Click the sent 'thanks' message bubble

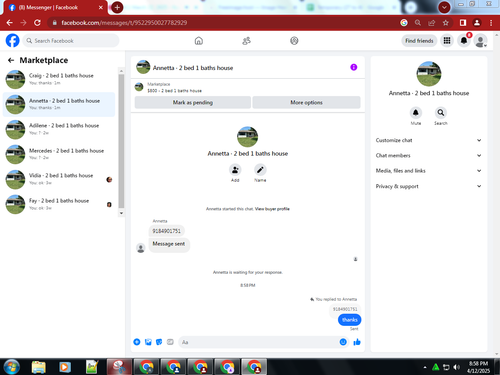tap(349, 320)
